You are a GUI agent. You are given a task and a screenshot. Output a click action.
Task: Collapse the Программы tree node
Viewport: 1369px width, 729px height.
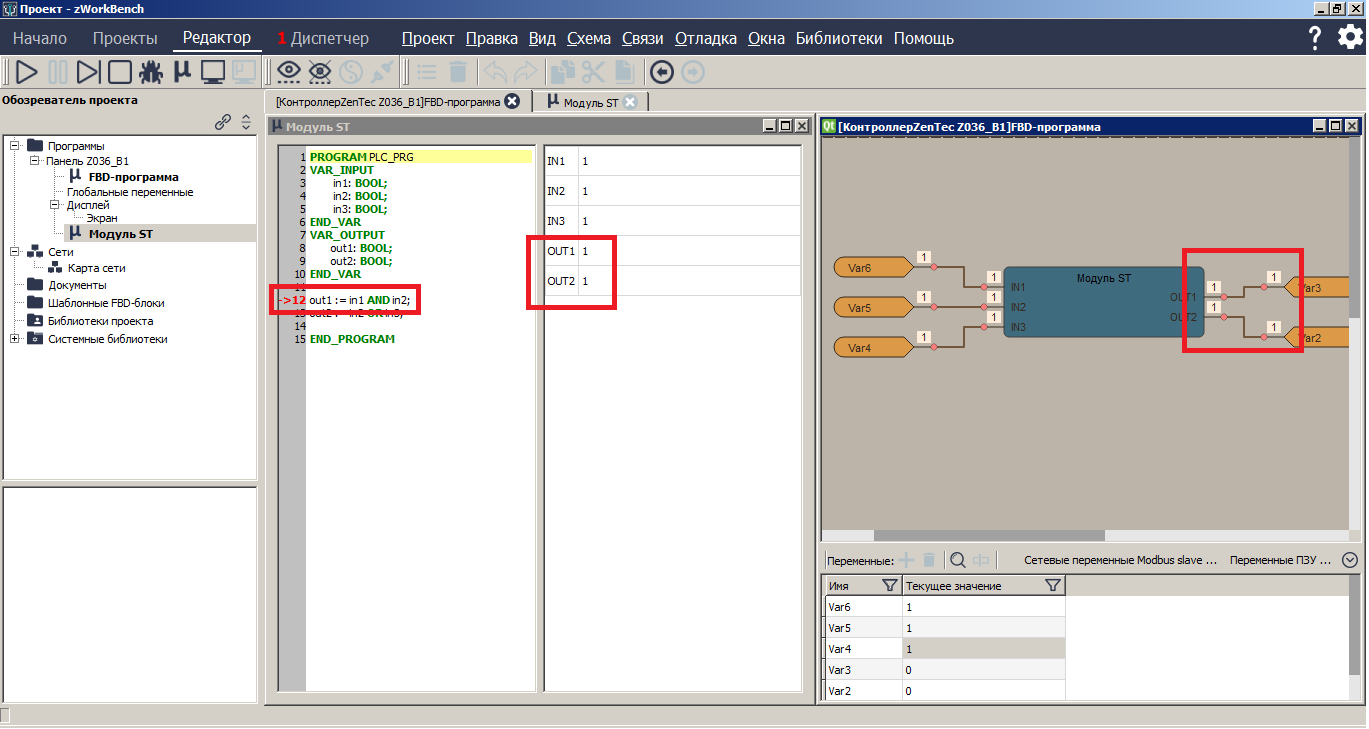click(x=15, y=146)
